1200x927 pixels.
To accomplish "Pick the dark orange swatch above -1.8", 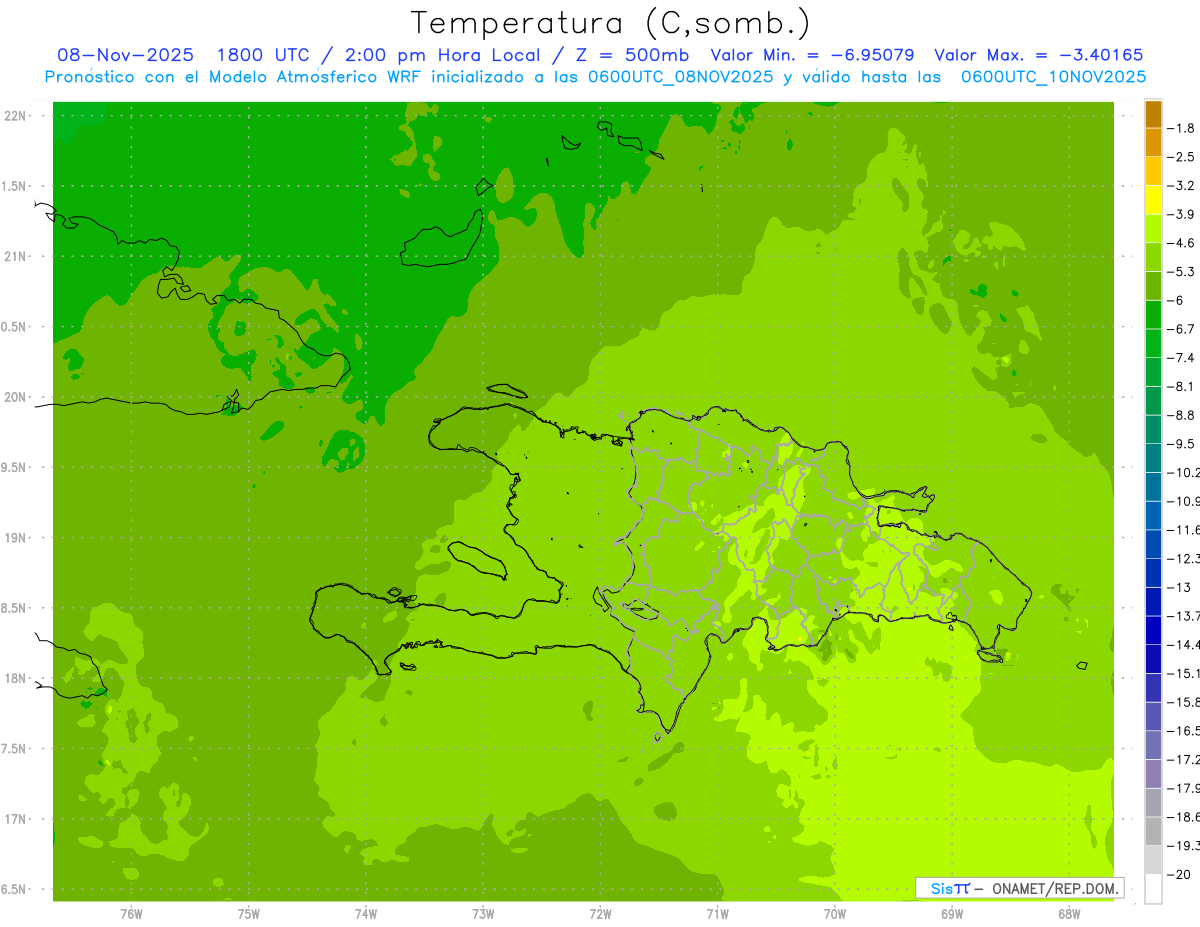I will coord(1153,114).
